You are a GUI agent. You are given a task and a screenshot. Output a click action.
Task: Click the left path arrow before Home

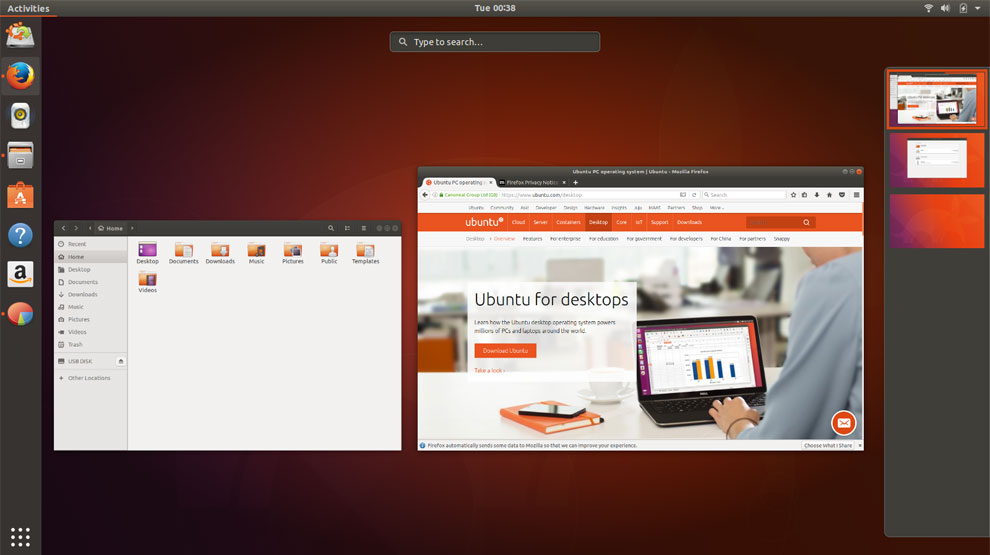[x=90, y=228]
